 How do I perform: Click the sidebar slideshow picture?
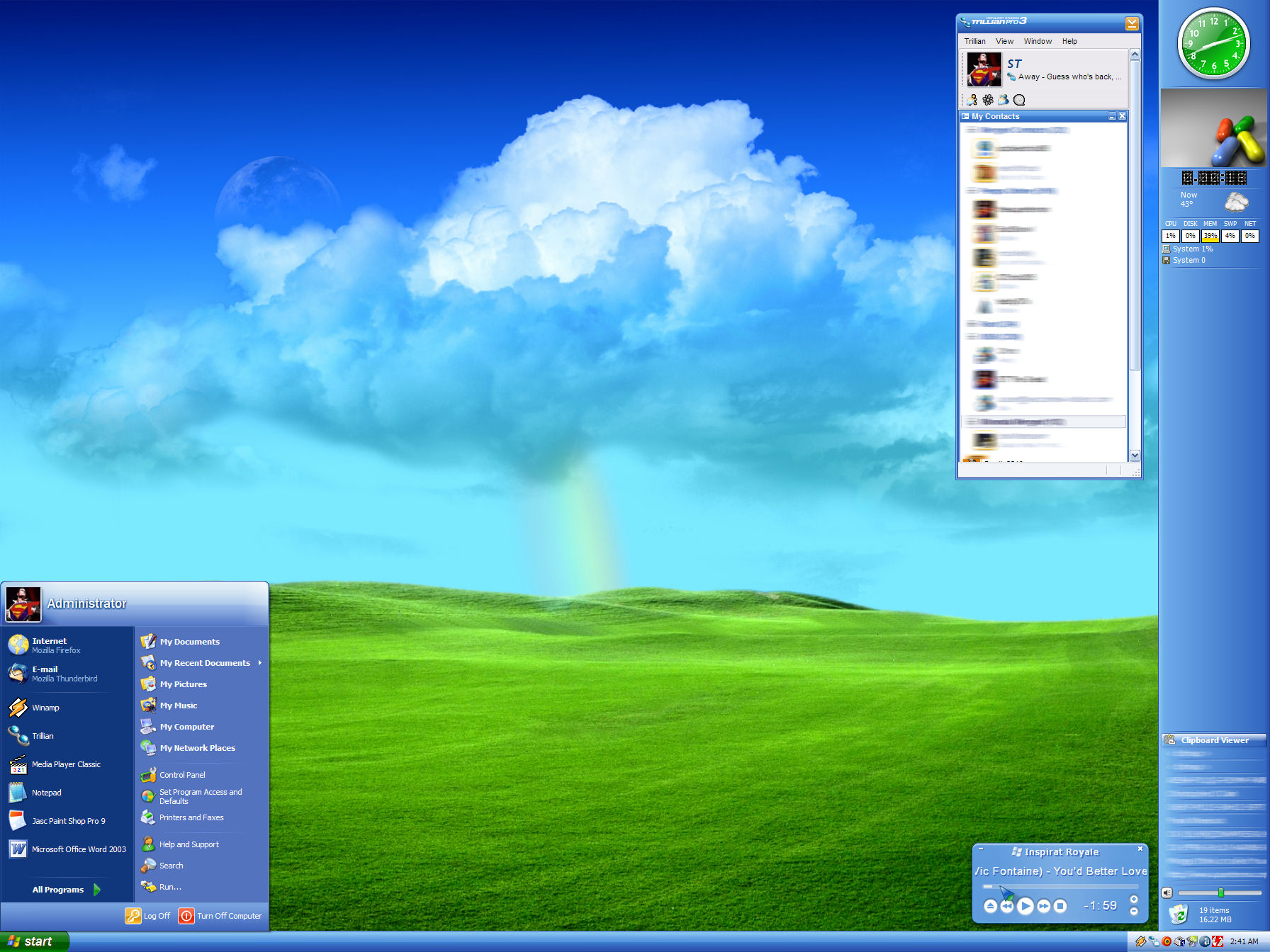tap(1213, 127)
